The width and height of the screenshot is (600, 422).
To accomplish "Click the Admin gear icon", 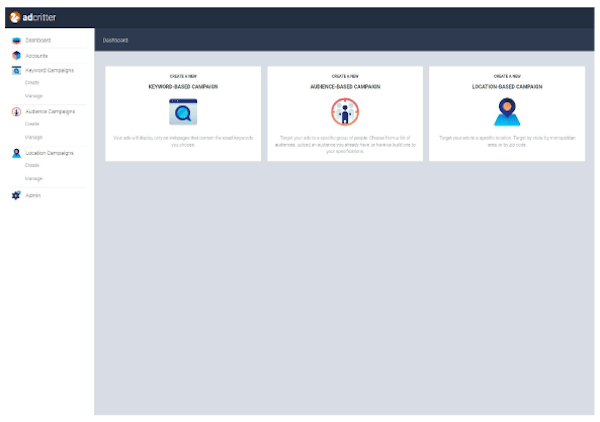I will [x=16, y=195].
